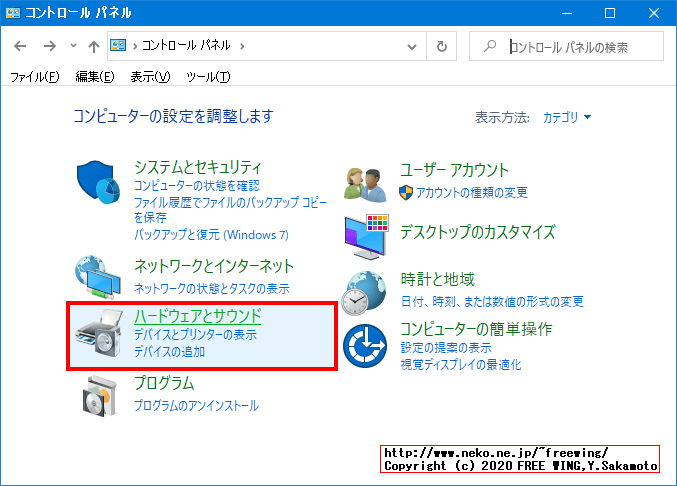Open バックアップと復元 (Windows 7) link
This screenshot has width=677, height=486.
click(211, 234)
